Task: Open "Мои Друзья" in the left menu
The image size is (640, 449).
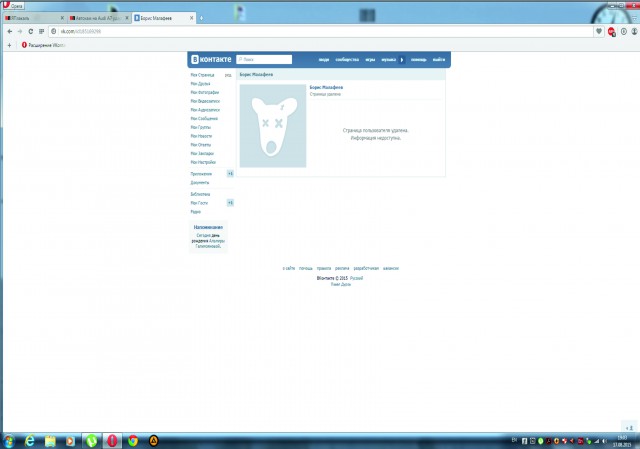Action: [x=201, y=84]
